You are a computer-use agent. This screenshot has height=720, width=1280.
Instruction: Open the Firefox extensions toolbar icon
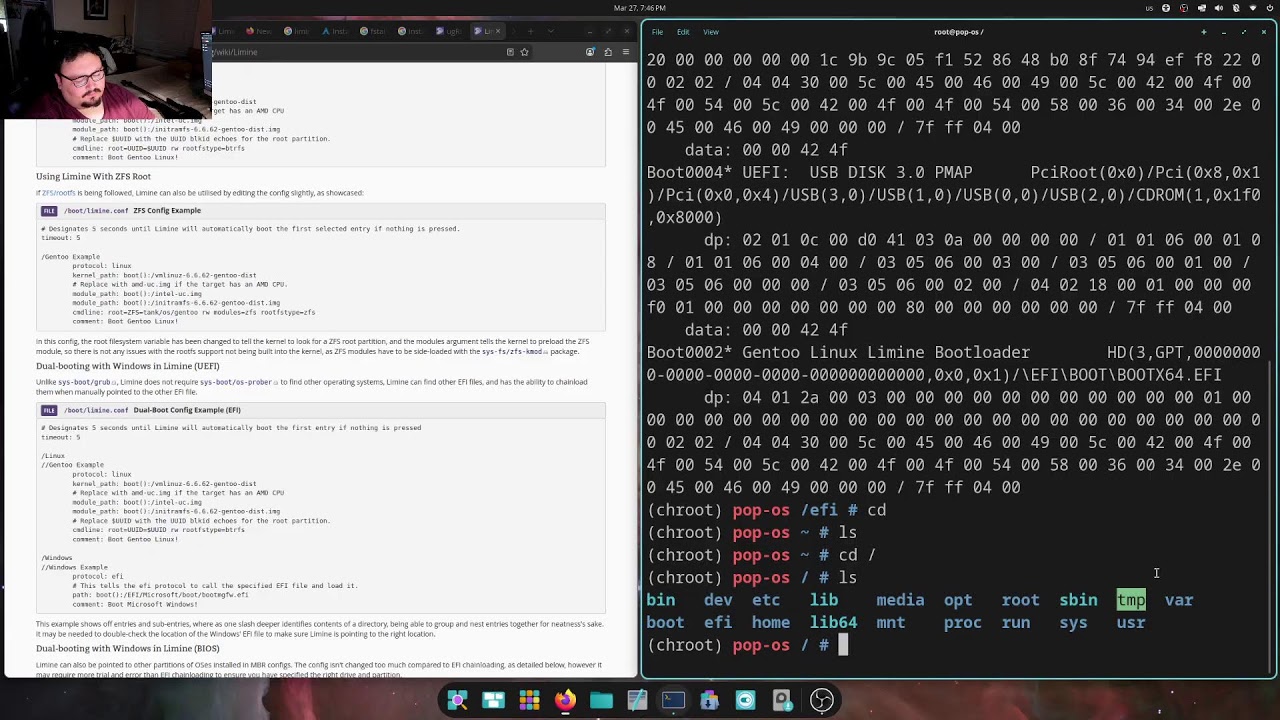tap(608, 52)
